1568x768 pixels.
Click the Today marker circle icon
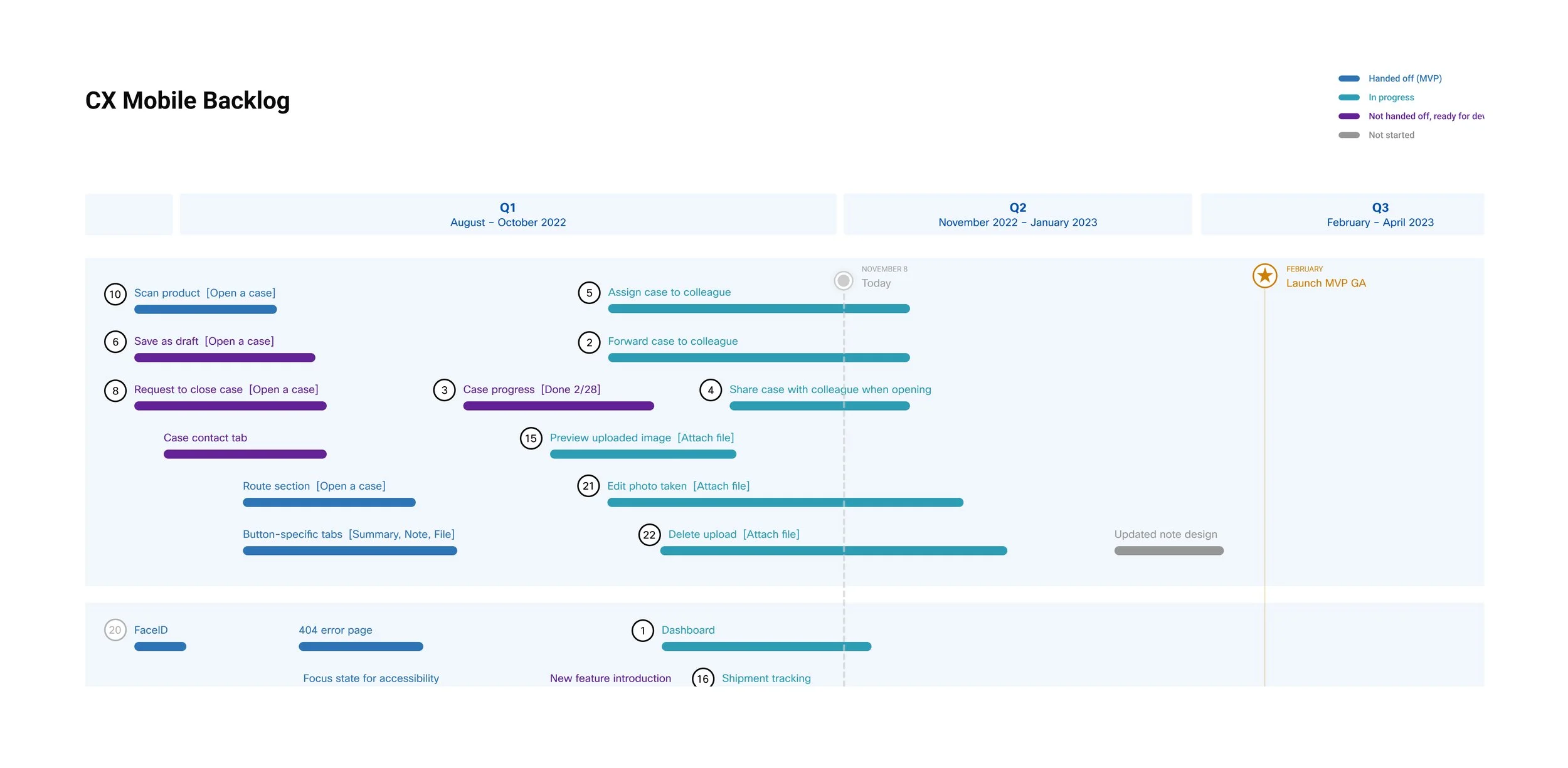point(843,280)
